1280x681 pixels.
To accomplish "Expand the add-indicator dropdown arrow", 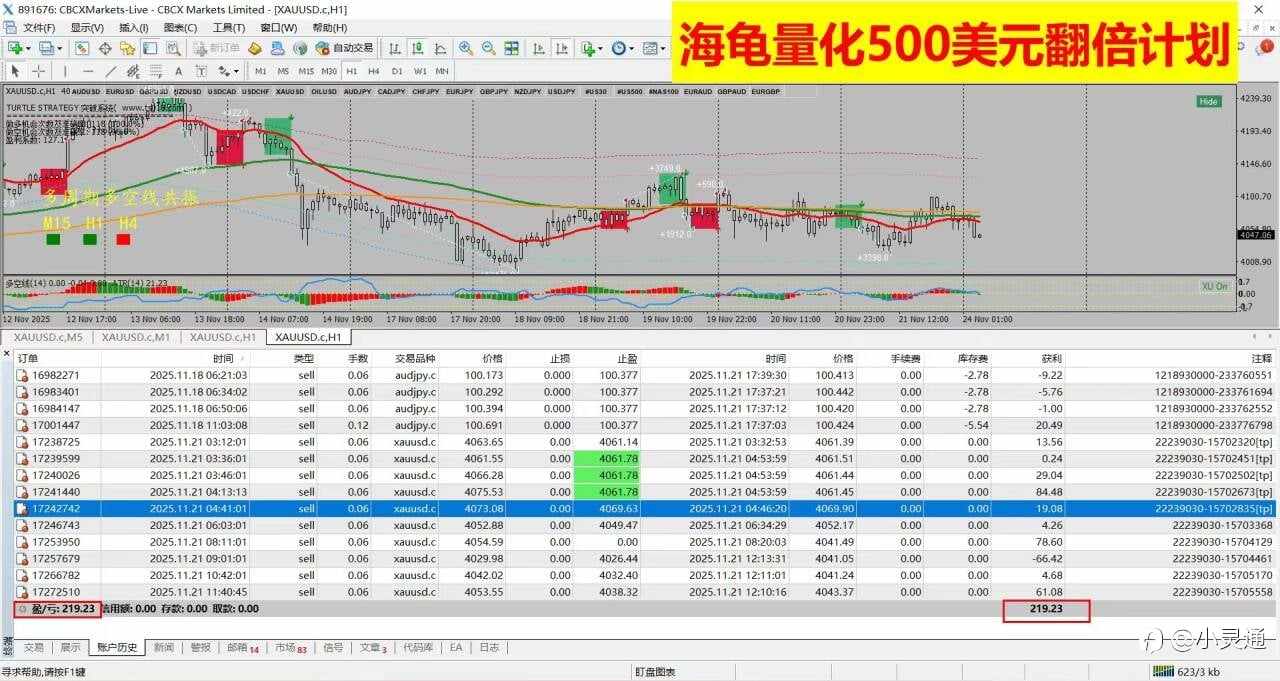I will (x=599, y=48).
